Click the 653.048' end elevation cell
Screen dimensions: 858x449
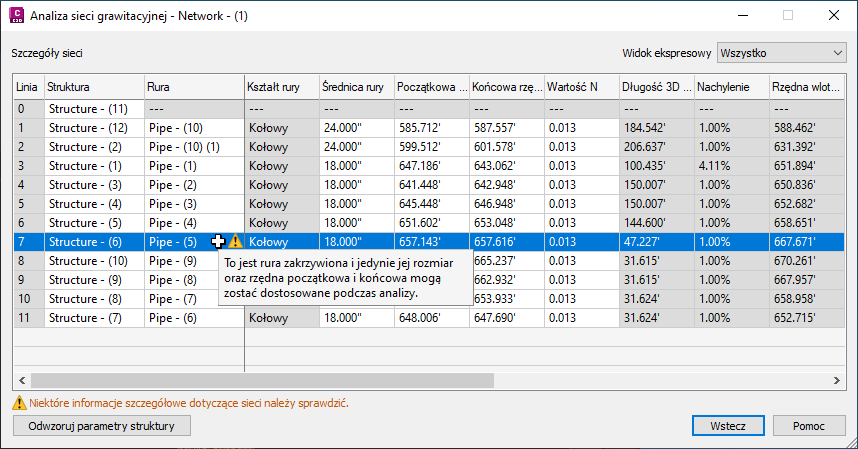(x=507, y=223)
